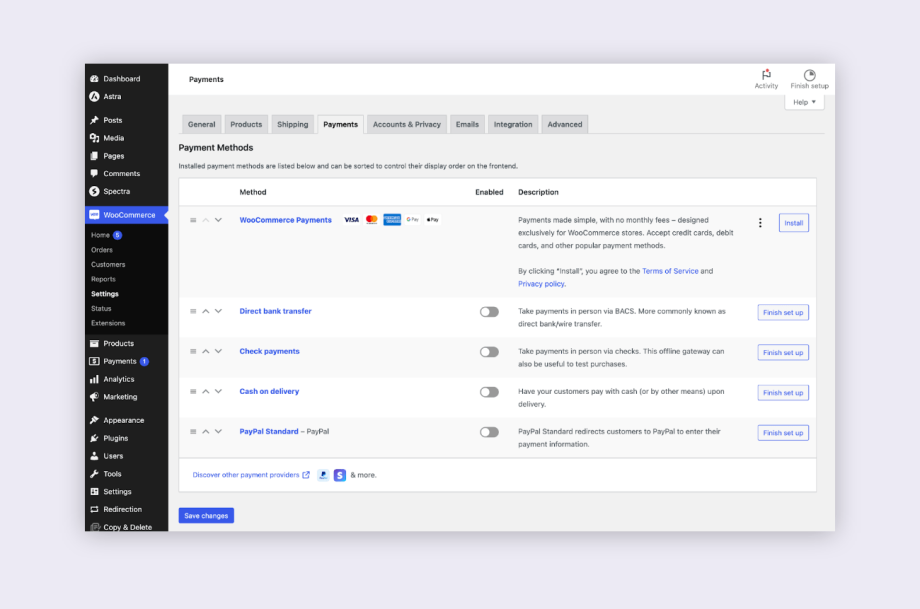Click Finish set up for PayPal Standard
The image size is (920, 609).
(783, 433)
